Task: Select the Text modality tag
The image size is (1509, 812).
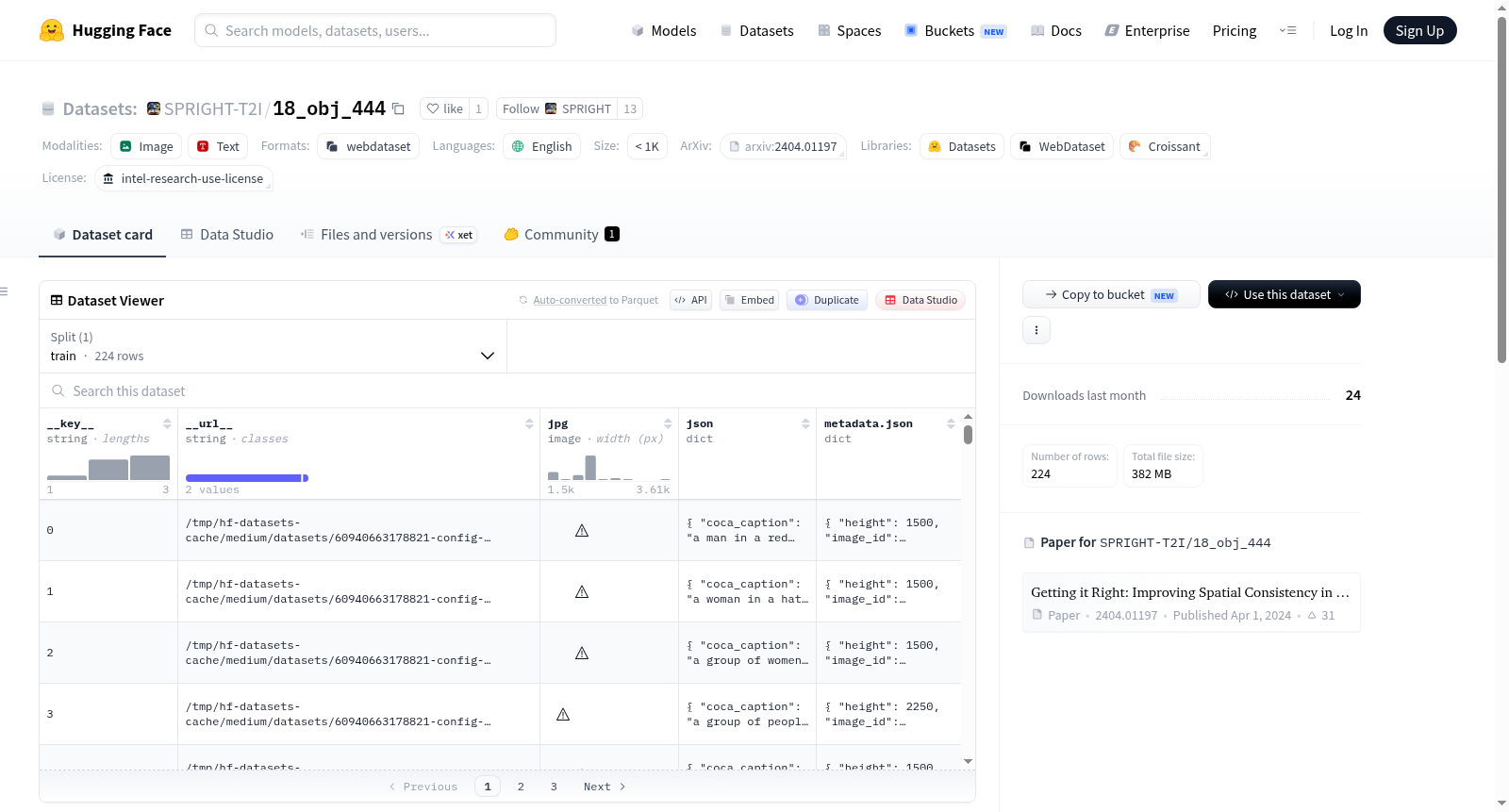Action: [x=218, y=146]
